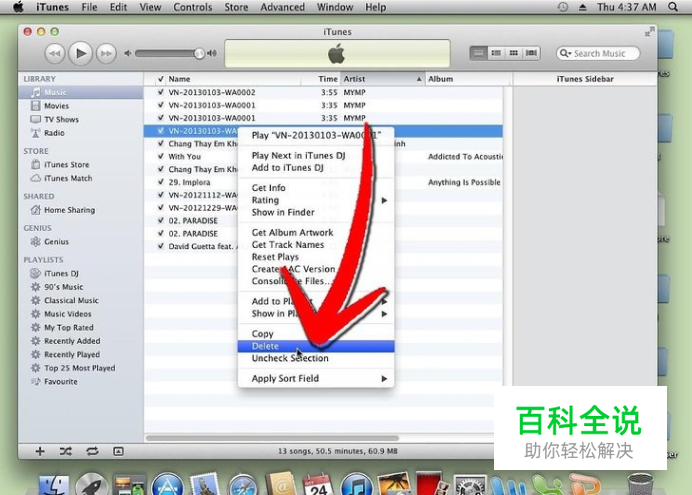Image resolution: width=692 pixels, height=495 pixels.
Task: Sort by the Time column header
Action: point(320,79)
